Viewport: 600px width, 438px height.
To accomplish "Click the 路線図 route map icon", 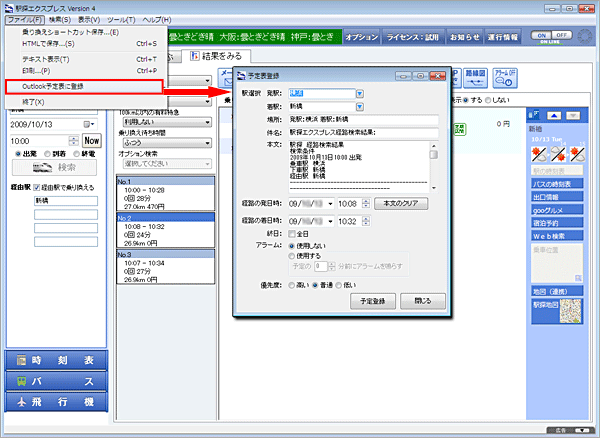I will tap(477, 78).
